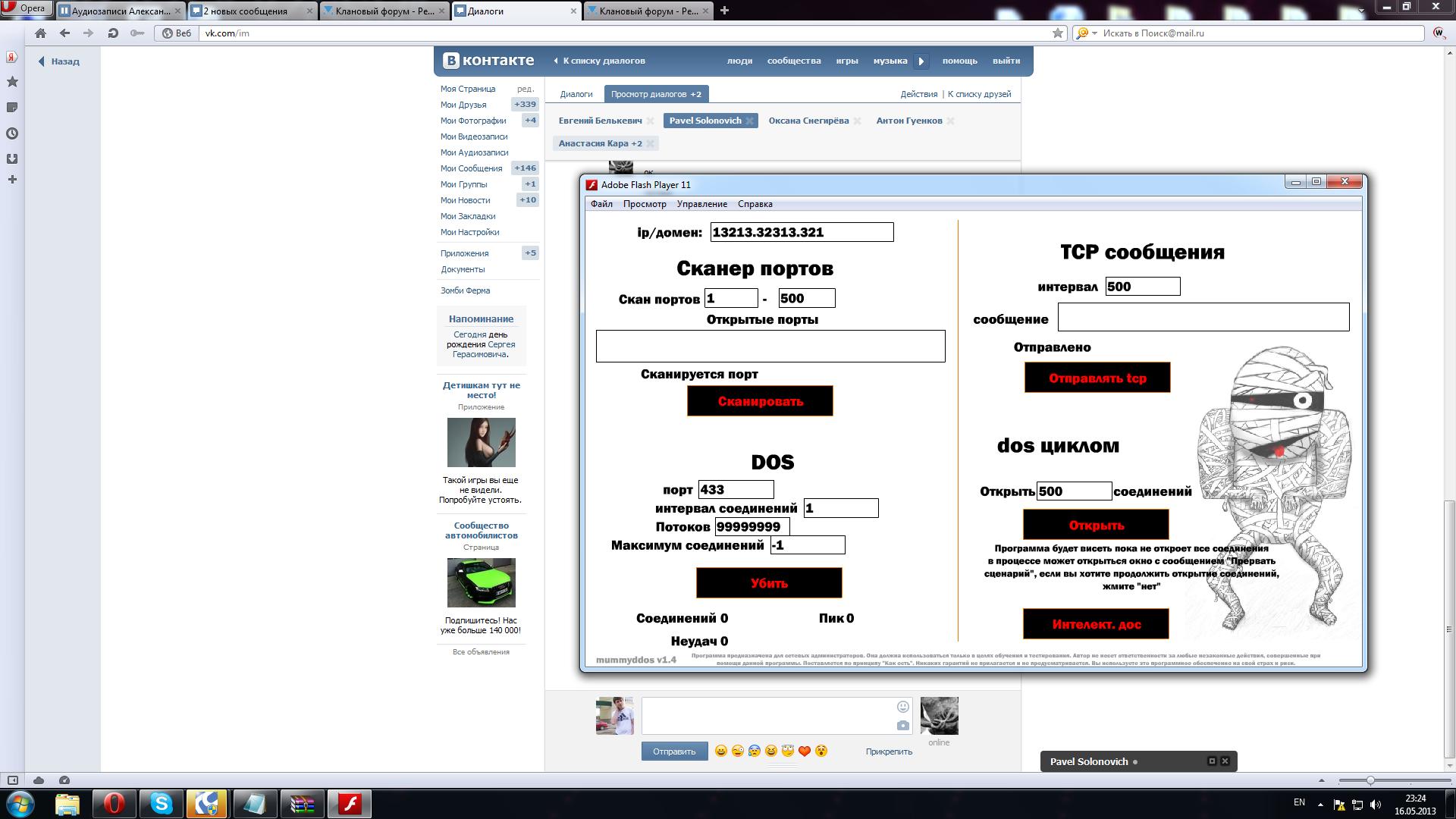The image size is (1456, 819).
Task: Click the Opera home button
Action: 41,33
